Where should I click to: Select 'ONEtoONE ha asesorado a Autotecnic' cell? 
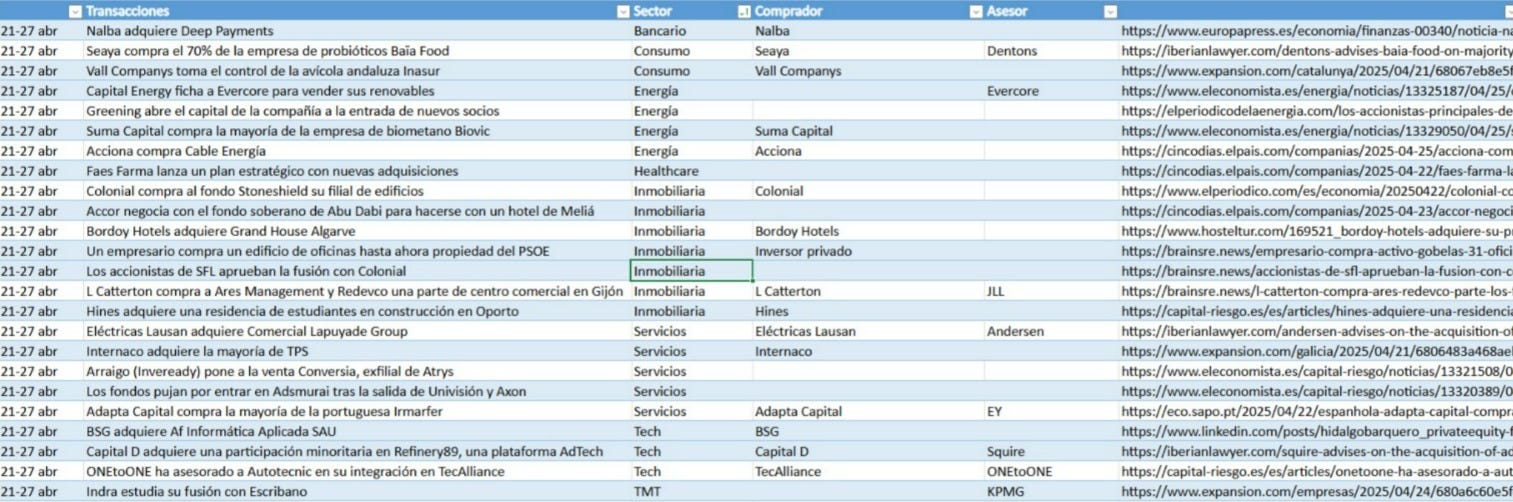[357, 471]
